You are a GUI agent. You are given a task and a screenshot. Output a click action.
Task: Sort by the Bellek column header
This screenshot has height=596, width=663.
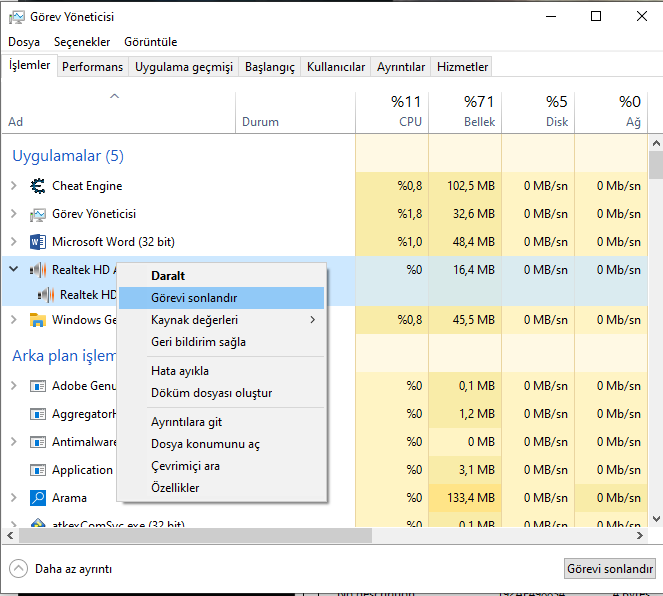coord(465,112)
